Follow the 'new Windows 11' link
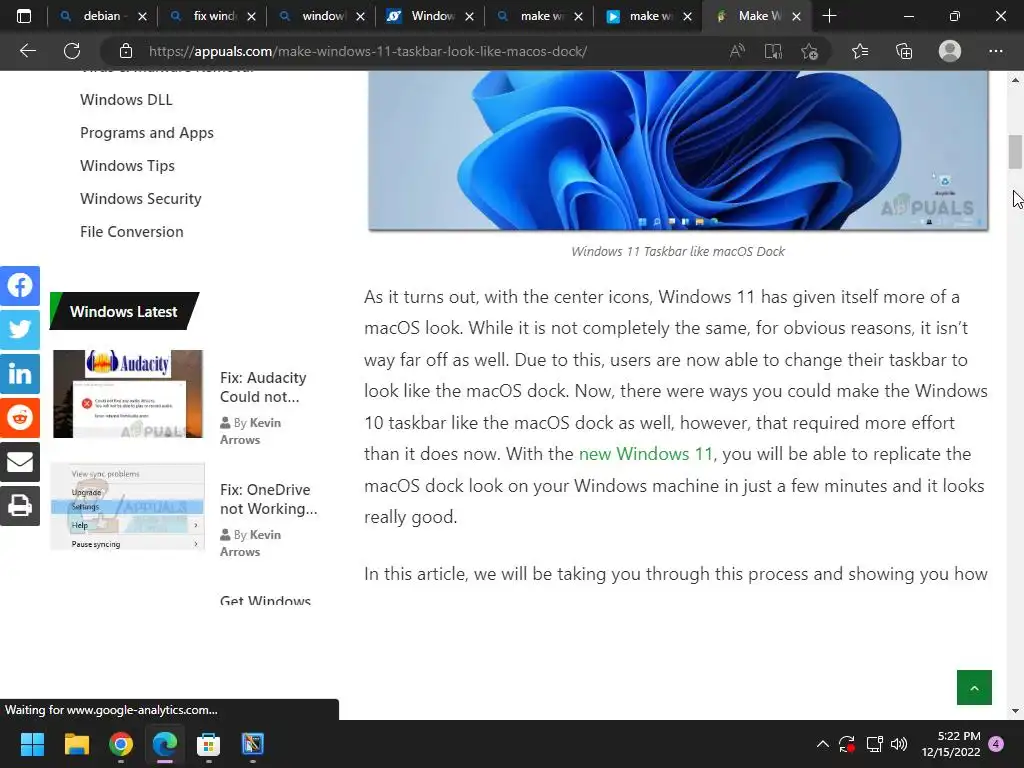Image resolution: width=1024 pixels, height=768 pixels. pos(646,454)
